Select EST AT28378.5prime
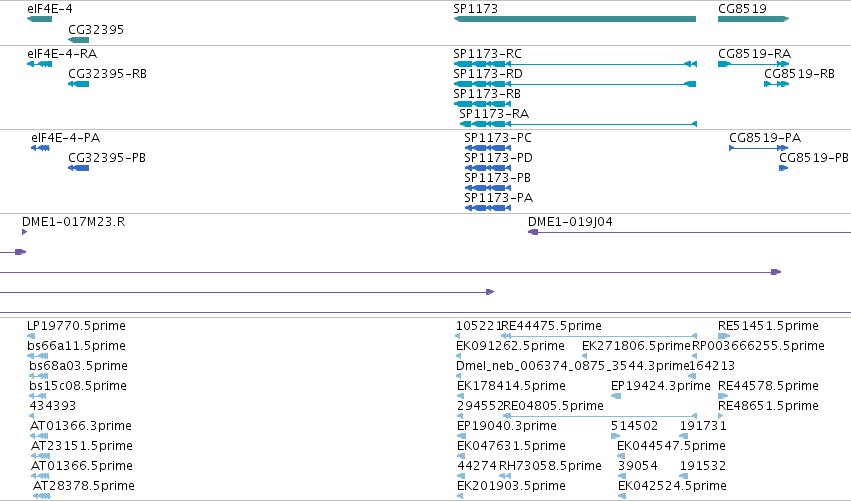851x501 pixels. pos(42,496)
